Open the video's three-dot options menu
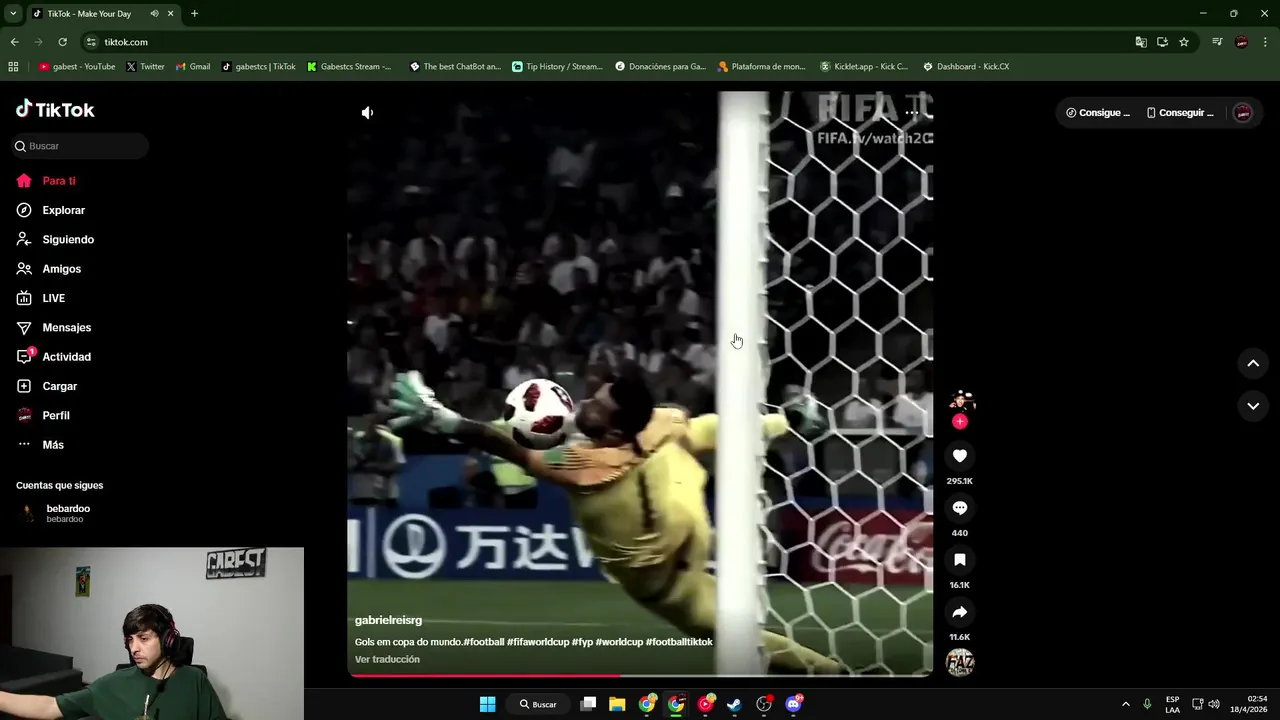 coord(911,113)
